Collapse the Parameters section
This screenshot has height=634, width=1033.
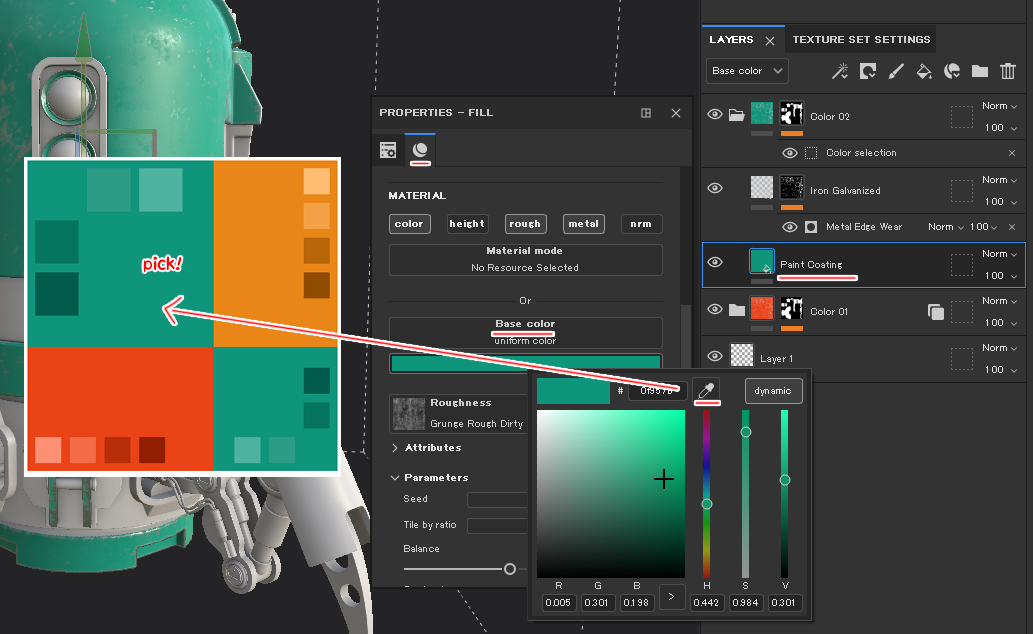(x=395, y=478)
